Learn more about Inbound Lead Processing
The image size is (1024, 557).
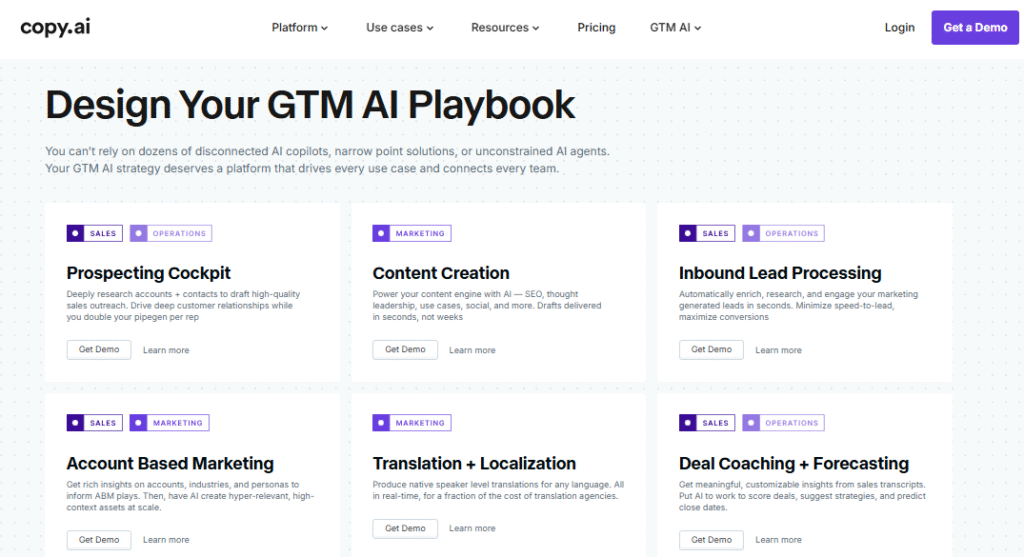pos(778,350)
